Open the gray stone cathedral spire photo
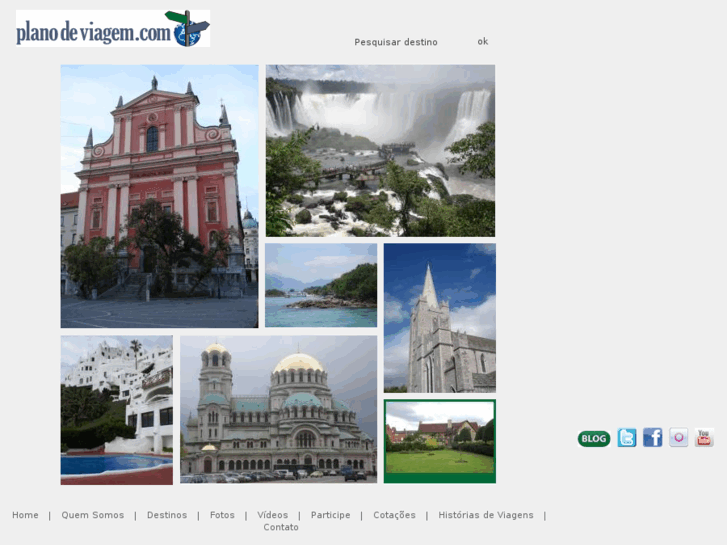The height and width of the screenshot is (545, 727). [x=440, y=318]
